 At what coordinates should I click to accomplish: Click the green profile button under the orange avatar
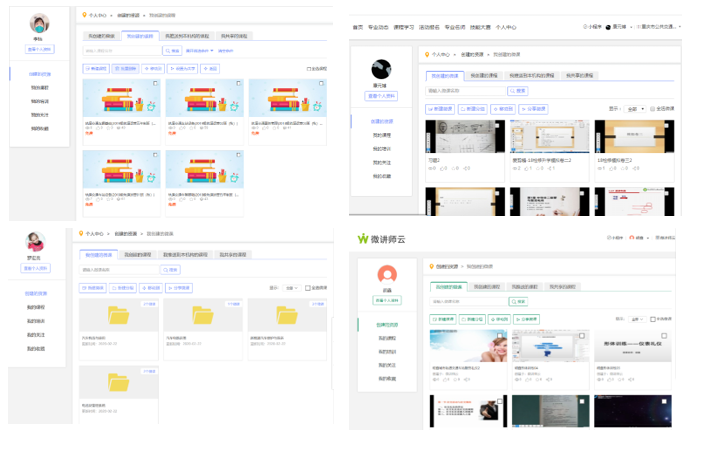tap(387, 300)
